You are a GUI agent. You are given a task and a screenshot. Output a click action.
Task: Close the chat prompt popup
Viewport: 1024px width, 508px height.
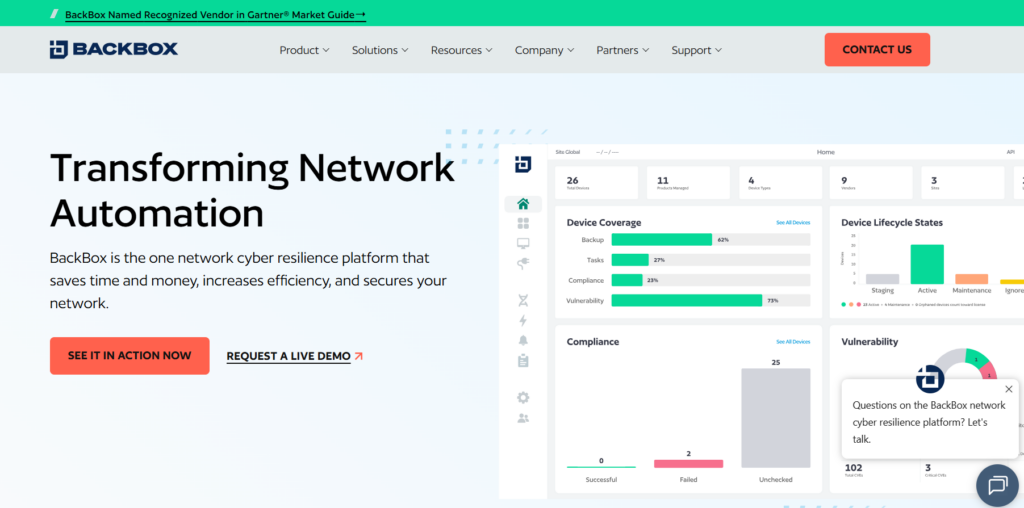pos(1008,389)
